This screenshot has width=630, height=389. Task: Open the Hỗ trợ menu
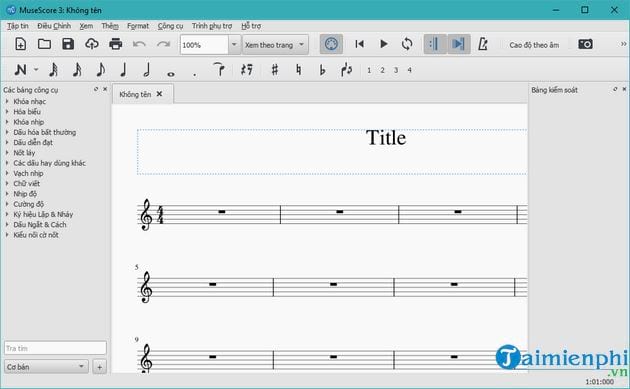251,26
